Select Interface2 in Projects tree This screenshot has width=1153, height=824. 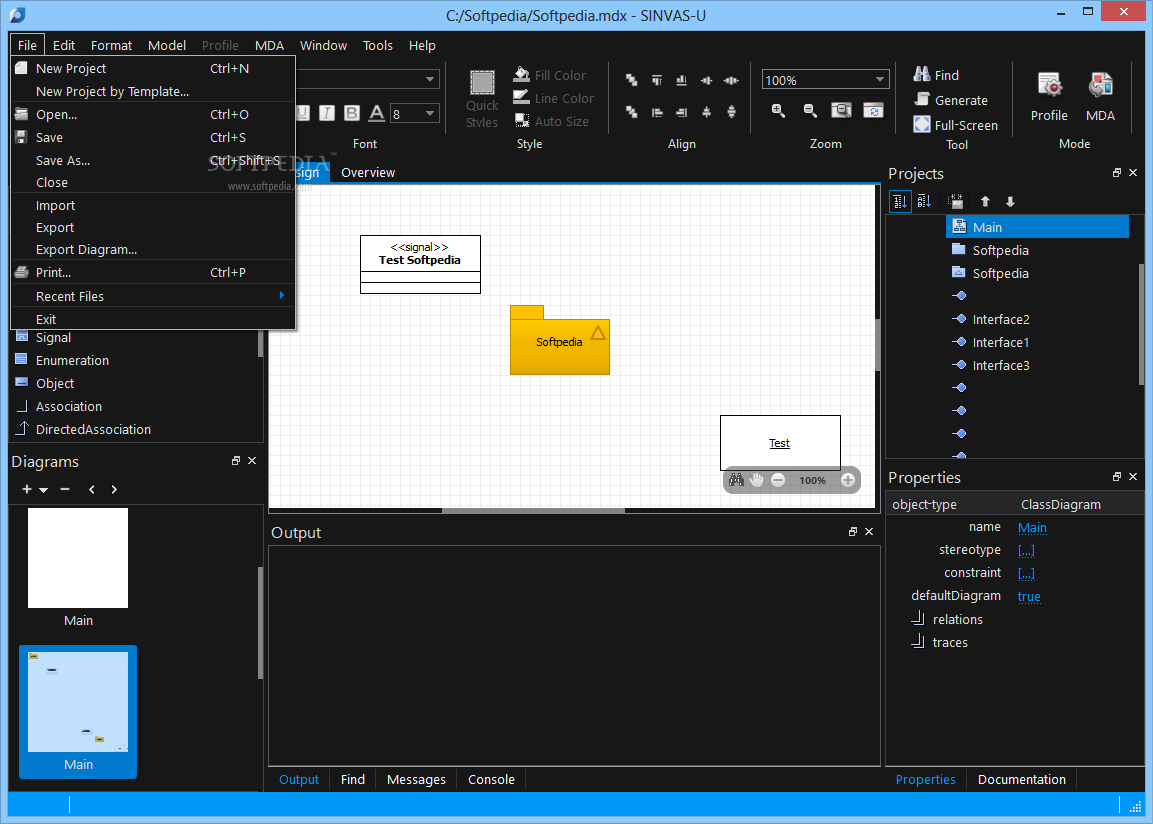coord(1001,319)
